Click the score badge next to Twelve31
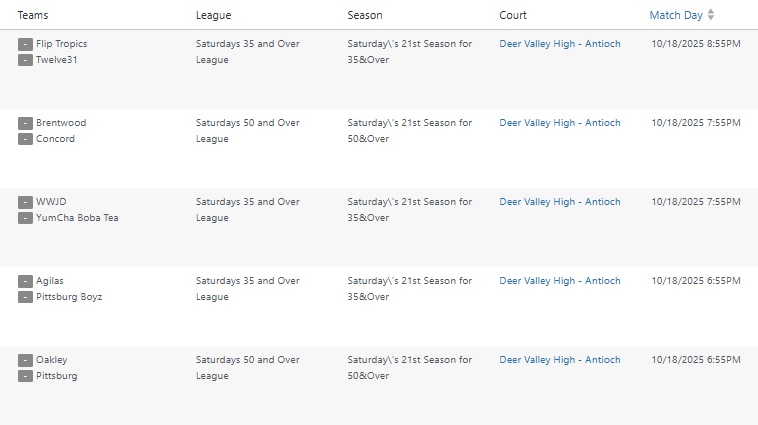 [x=25, y=60]
